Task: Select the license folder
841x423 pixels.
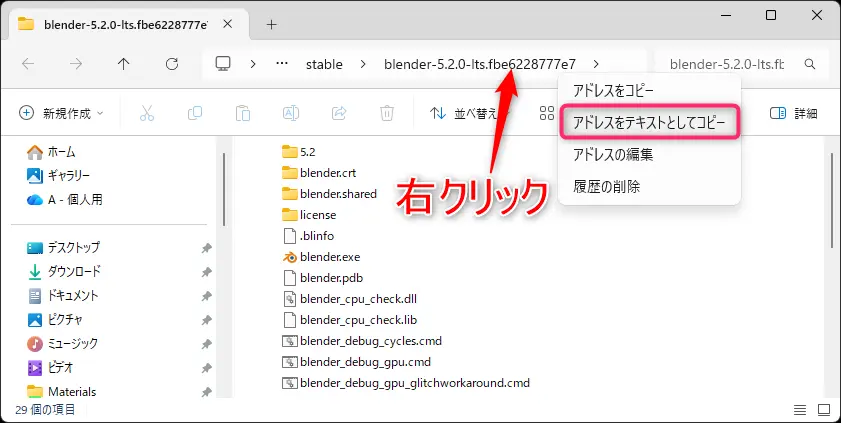Action: (309, 215)
